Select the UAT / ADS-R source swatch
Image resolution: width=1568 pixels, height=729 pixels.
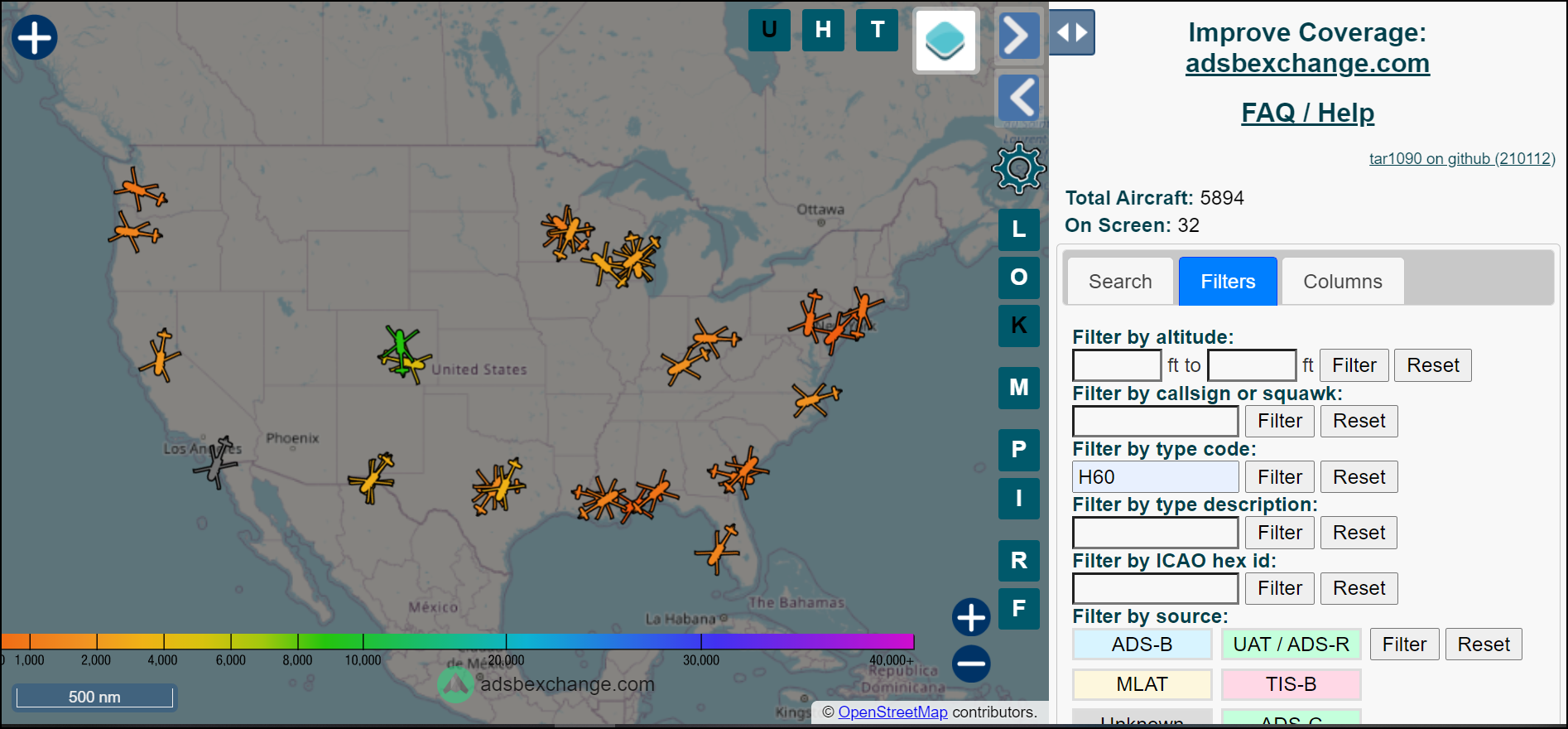[x=1291, y=645]
